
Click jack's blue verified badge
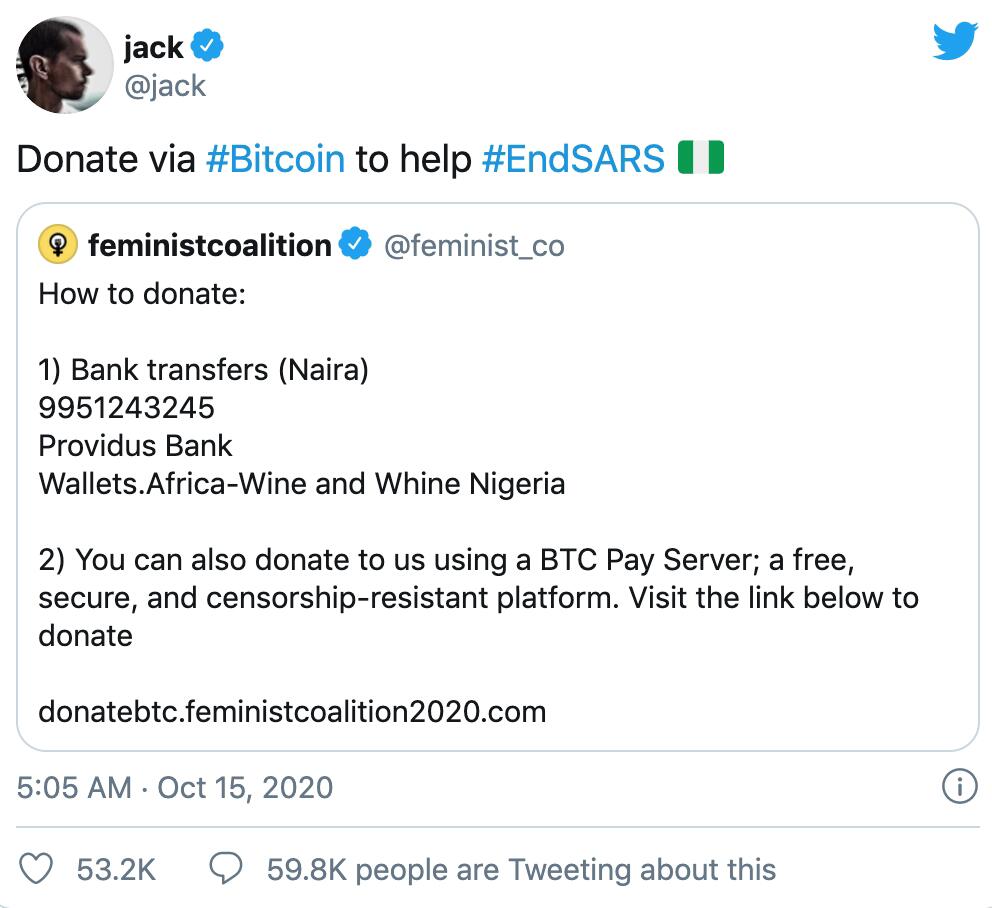[x=207, y=46]
